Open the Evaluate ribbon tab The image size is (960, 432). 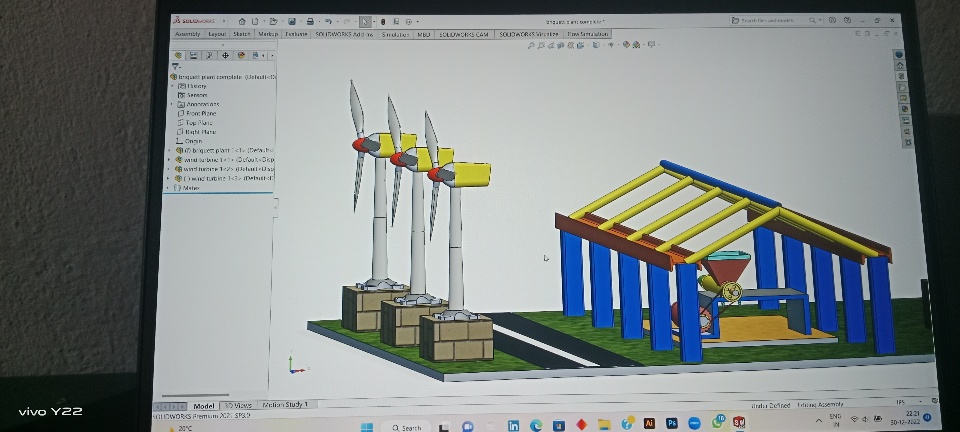[296, 34]
